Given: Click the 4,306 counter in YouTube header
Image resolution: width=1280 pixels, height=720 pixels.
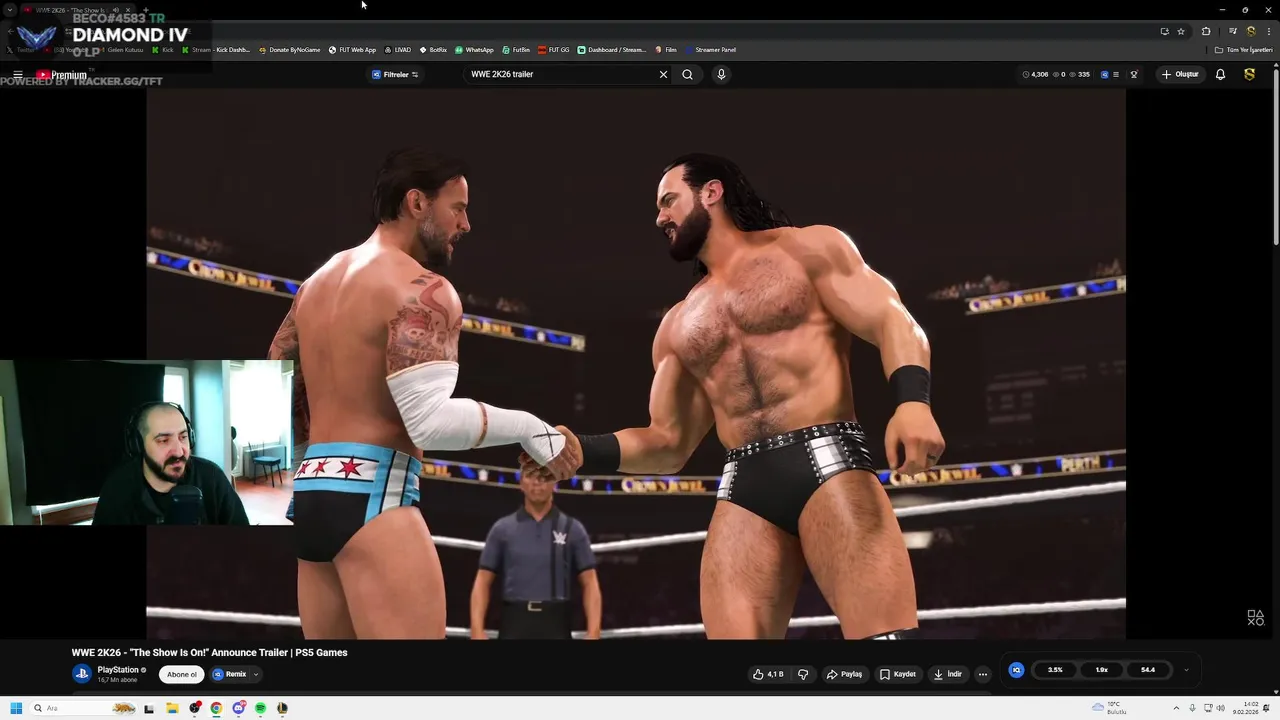Looking at the screenshot, I should tap(1035, 74).
